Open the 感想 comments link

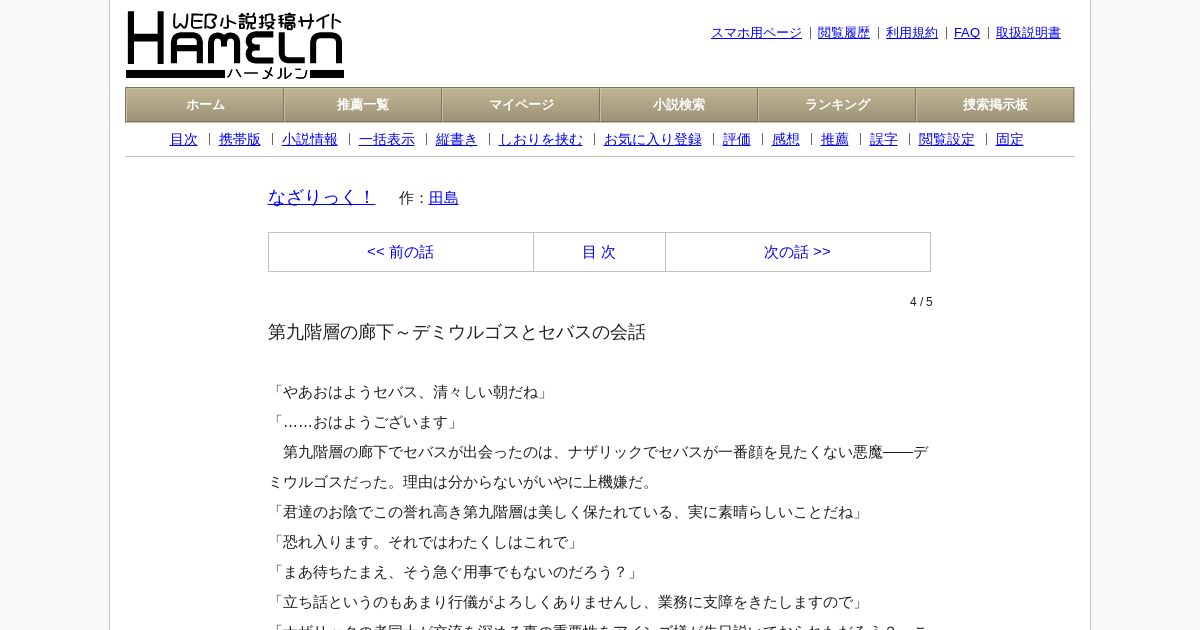[786, 140]
